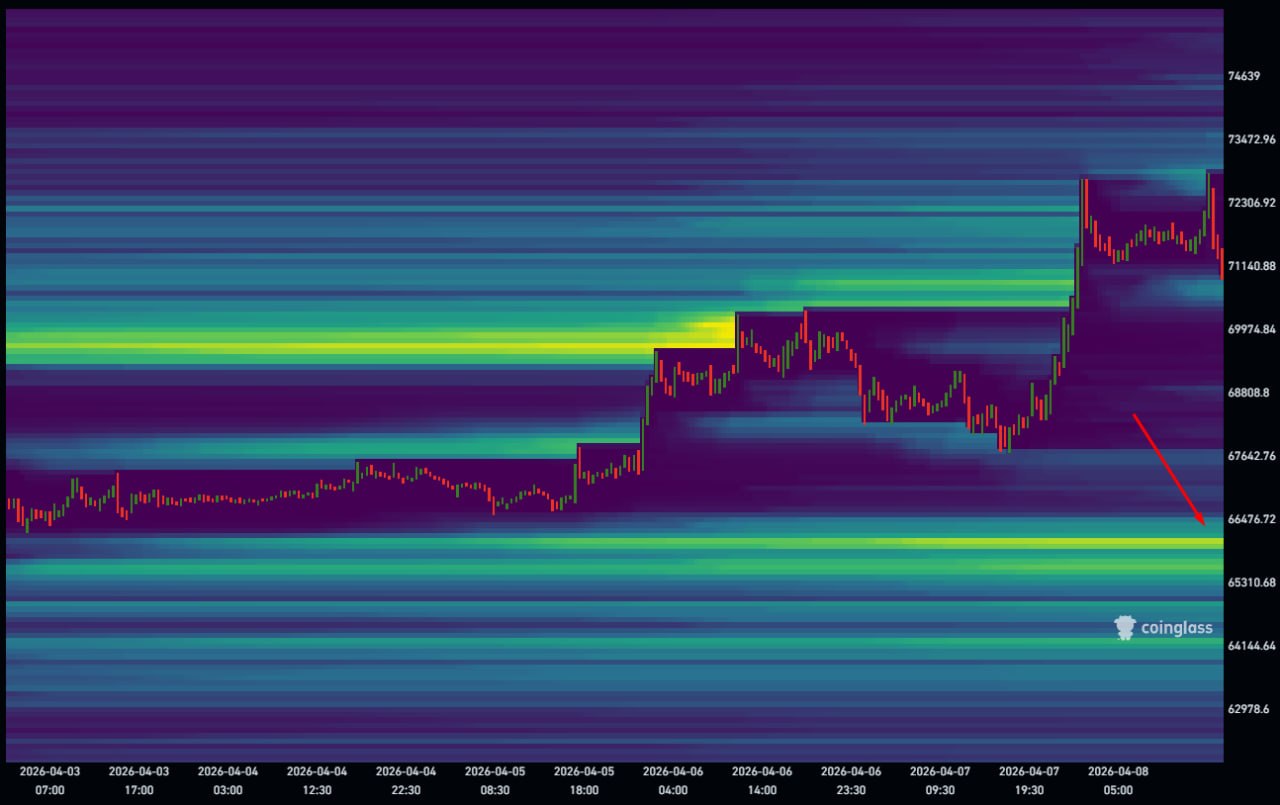Click the 69974.84 price level label
The height and width of the screenshot is (805, 1280).
[1252, 329]
